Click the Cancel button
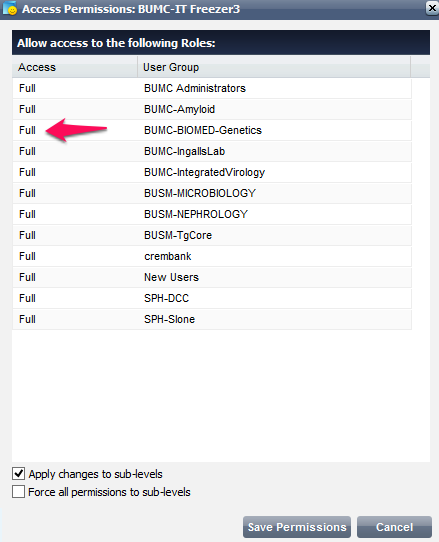Viewport: 439px width, 542px height. pos(394,527)
